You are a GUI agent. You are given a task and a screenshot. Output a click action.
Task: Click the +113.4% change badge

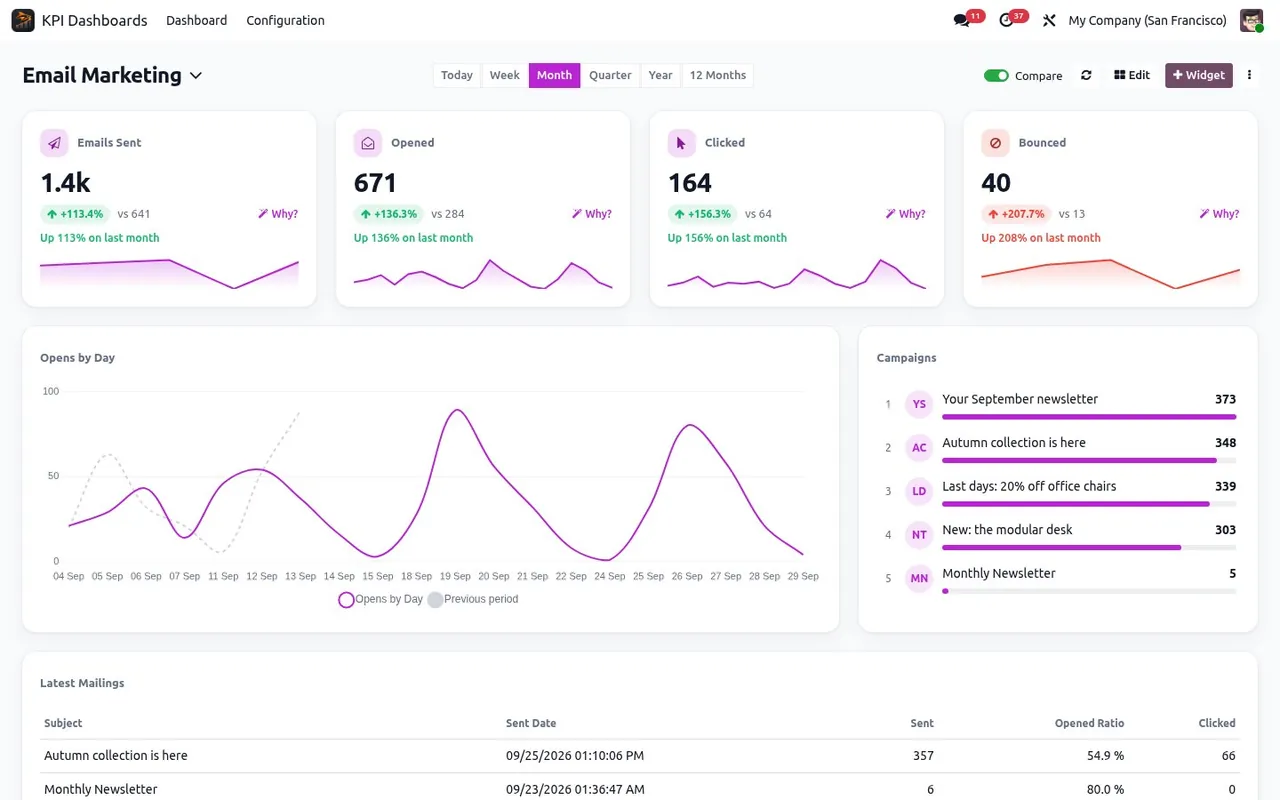click(x=75, y=214)
